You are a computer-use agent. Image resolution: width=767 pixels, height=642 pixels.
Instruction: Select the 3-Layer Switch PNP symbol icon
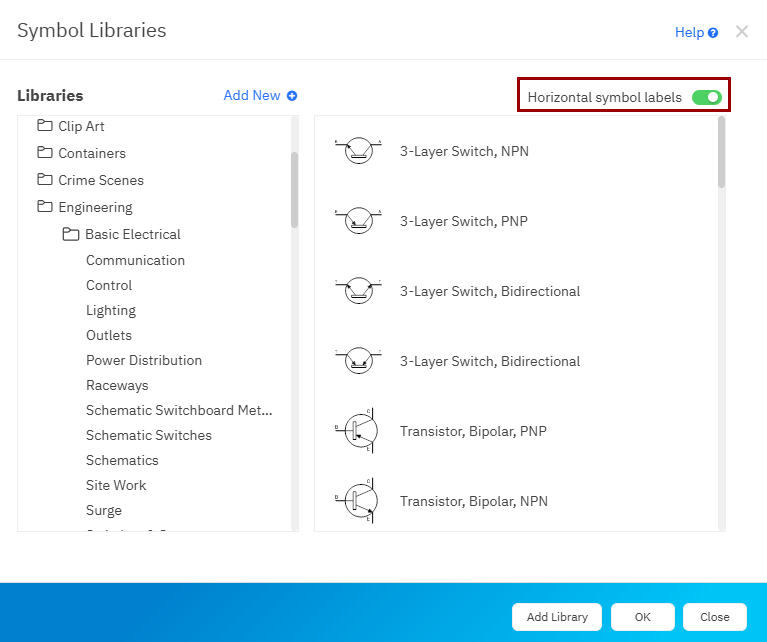[x=357, y=222]
